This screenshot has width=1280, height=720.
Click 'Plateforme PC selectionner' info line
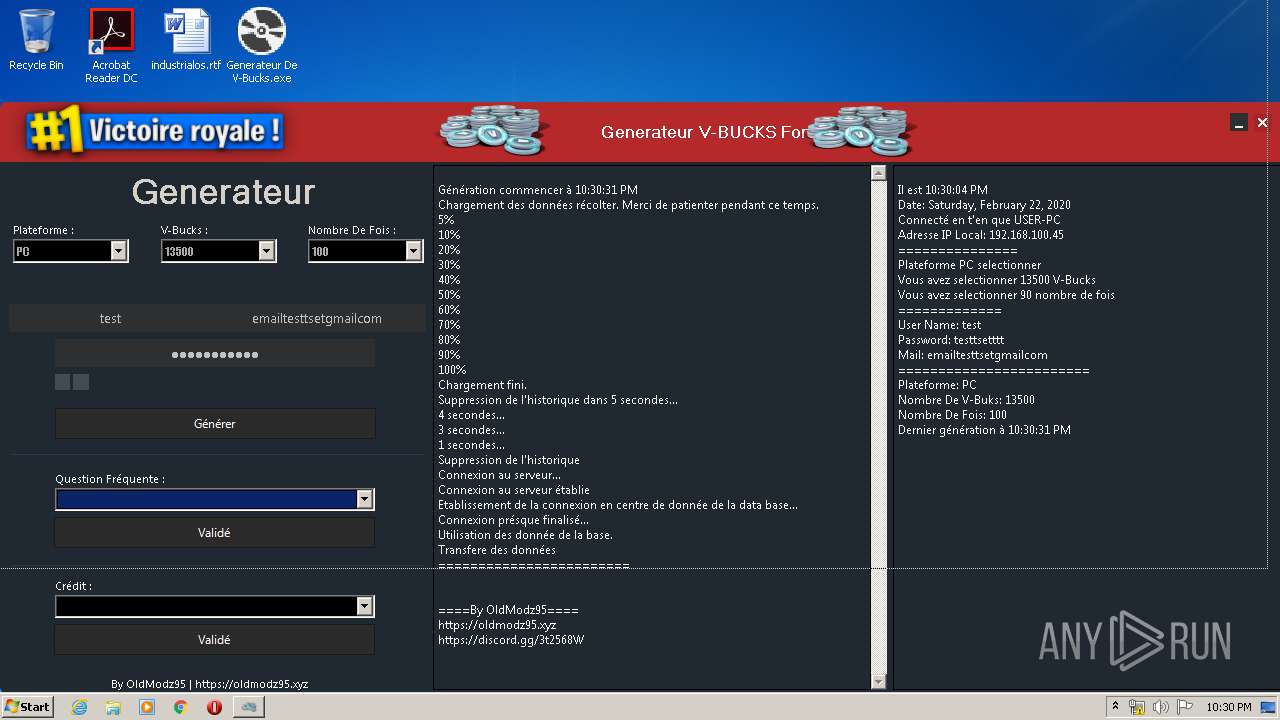click(969, 265)
